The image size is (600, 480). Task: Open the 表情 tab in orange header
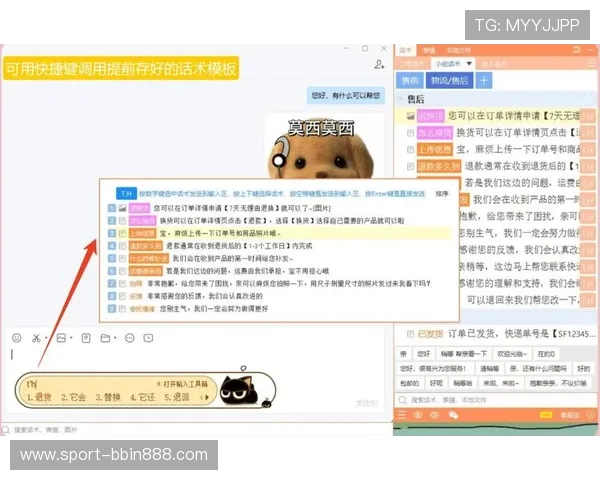coord(429,50)
